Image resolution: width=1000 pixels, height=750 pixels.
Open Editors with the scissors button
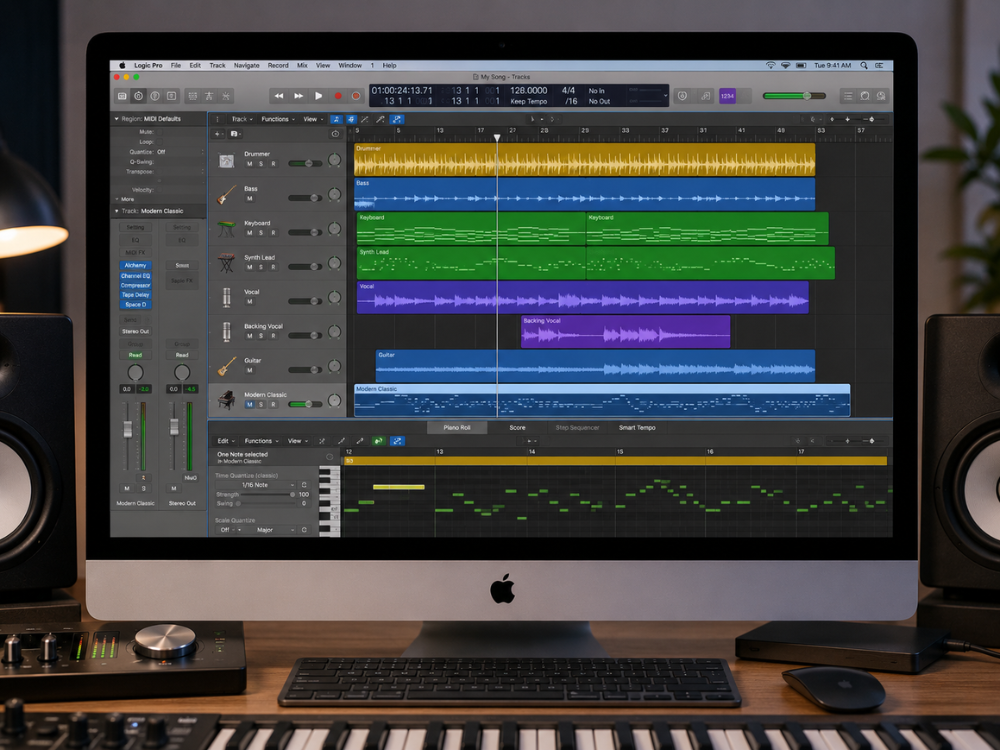click(x=226, y=96)
